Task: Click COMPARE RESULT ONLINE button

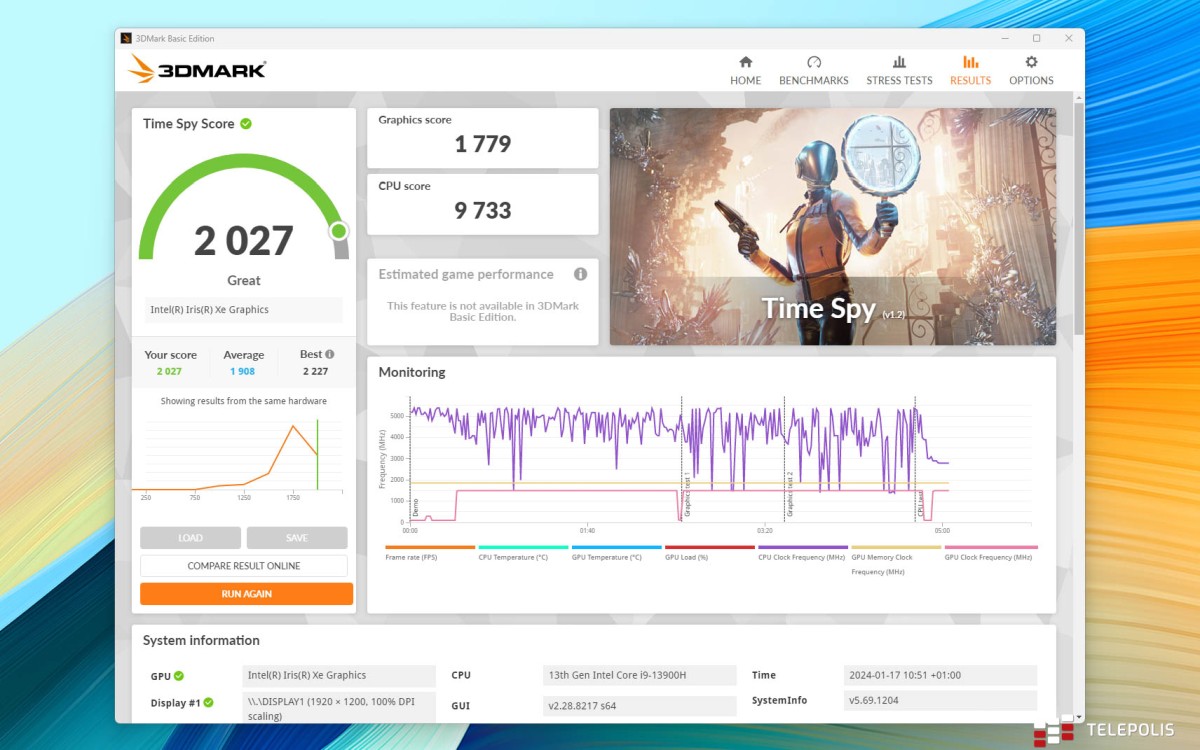Action: click(x=244, y=566)
